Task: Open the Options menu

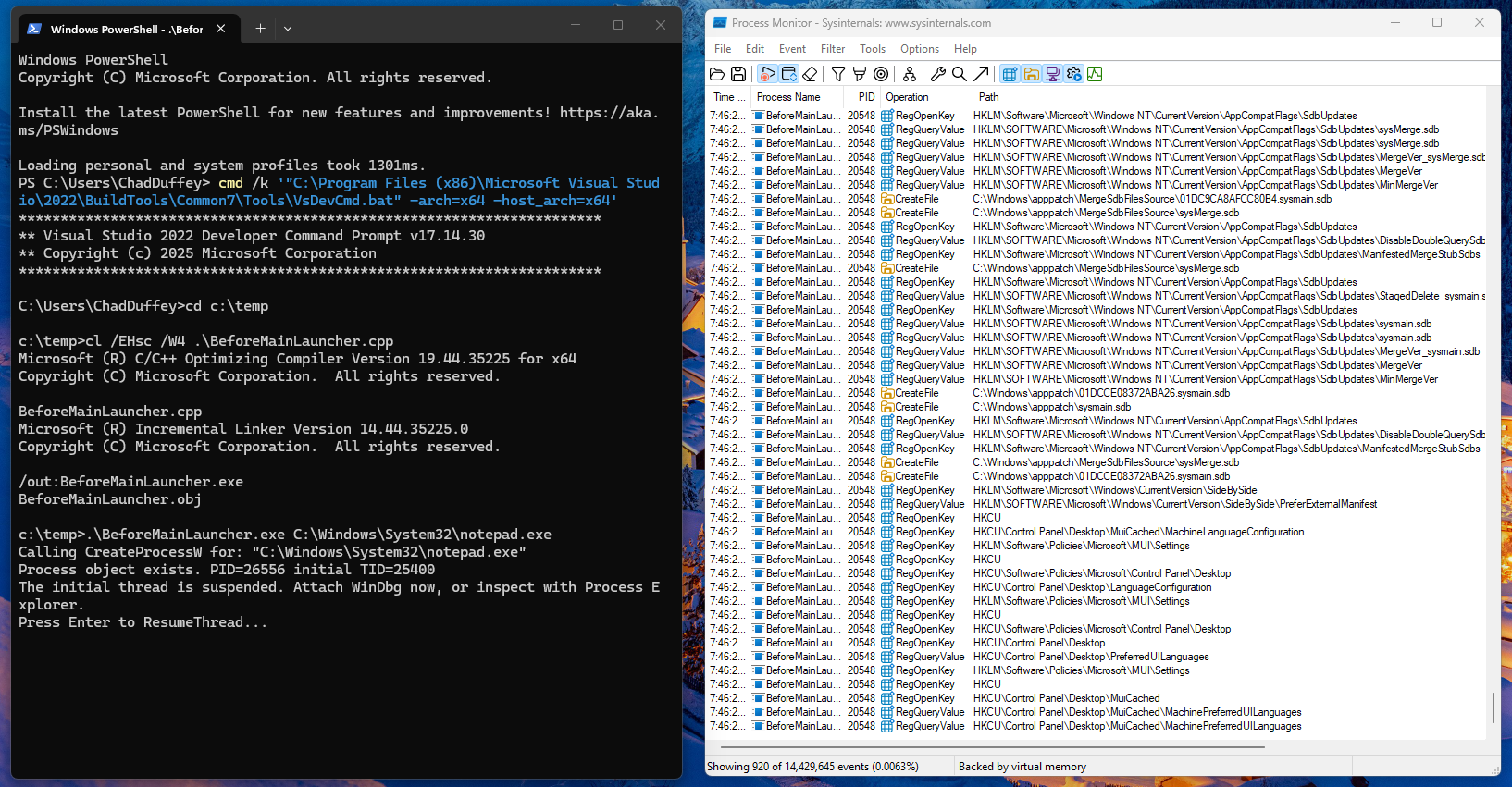Action: point(920,49)
